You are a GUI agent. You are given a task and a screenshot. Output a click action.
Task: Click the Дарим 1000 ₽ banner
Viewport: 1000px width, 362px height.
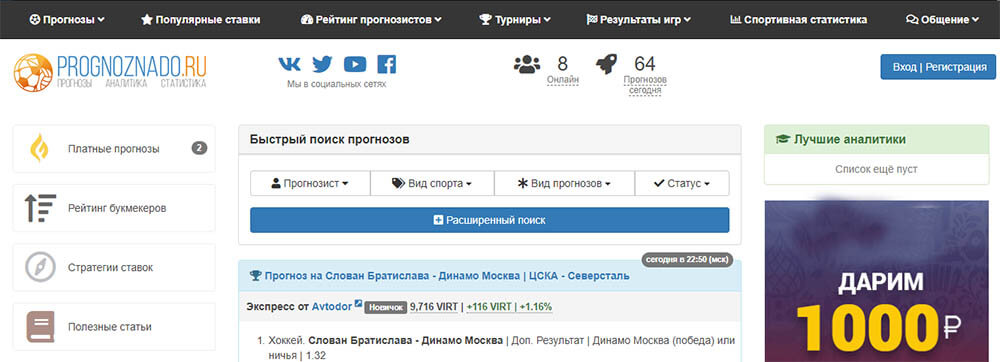pos(876,281)
